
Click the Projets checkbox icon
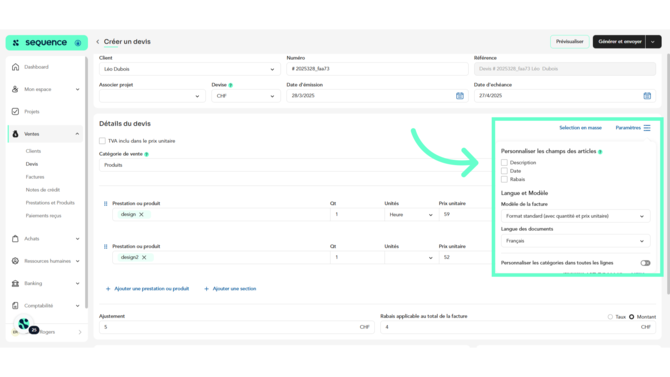(15, 112)
